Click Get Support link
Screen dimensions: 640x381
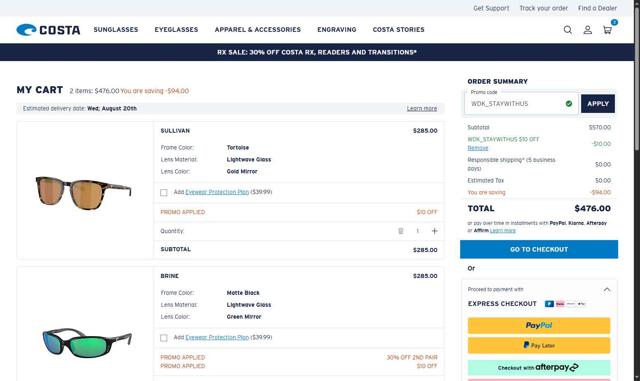point(491,8)
